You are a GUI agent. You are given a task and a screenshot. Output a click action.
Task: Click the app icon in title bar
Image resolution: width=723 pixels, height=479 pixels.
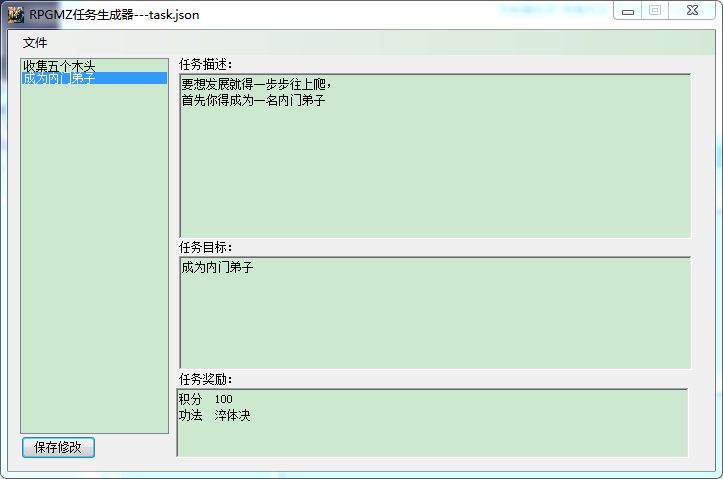pos(15,15)
